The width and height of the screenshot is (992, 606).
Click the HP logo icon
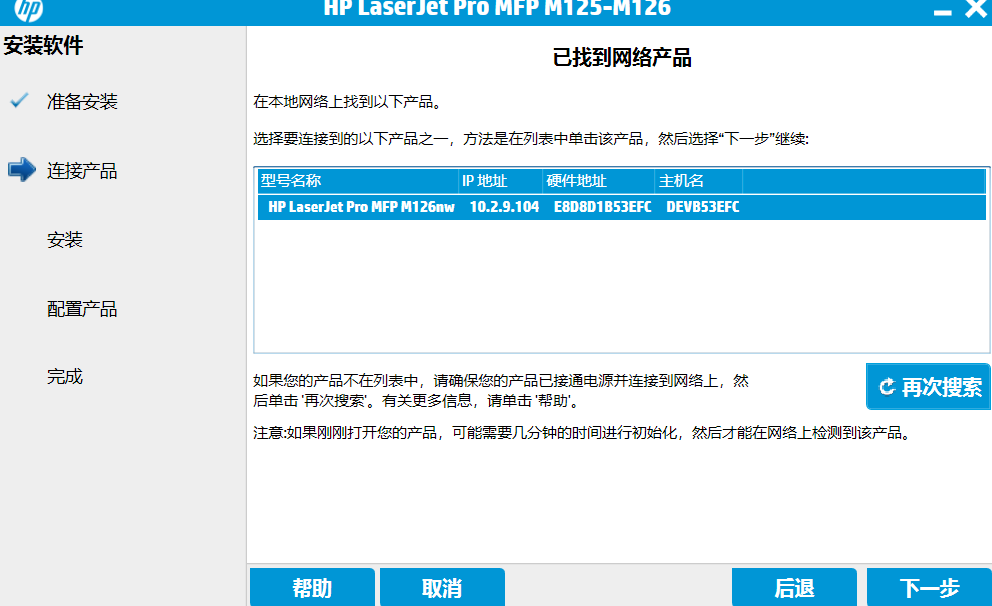[28, 9]
